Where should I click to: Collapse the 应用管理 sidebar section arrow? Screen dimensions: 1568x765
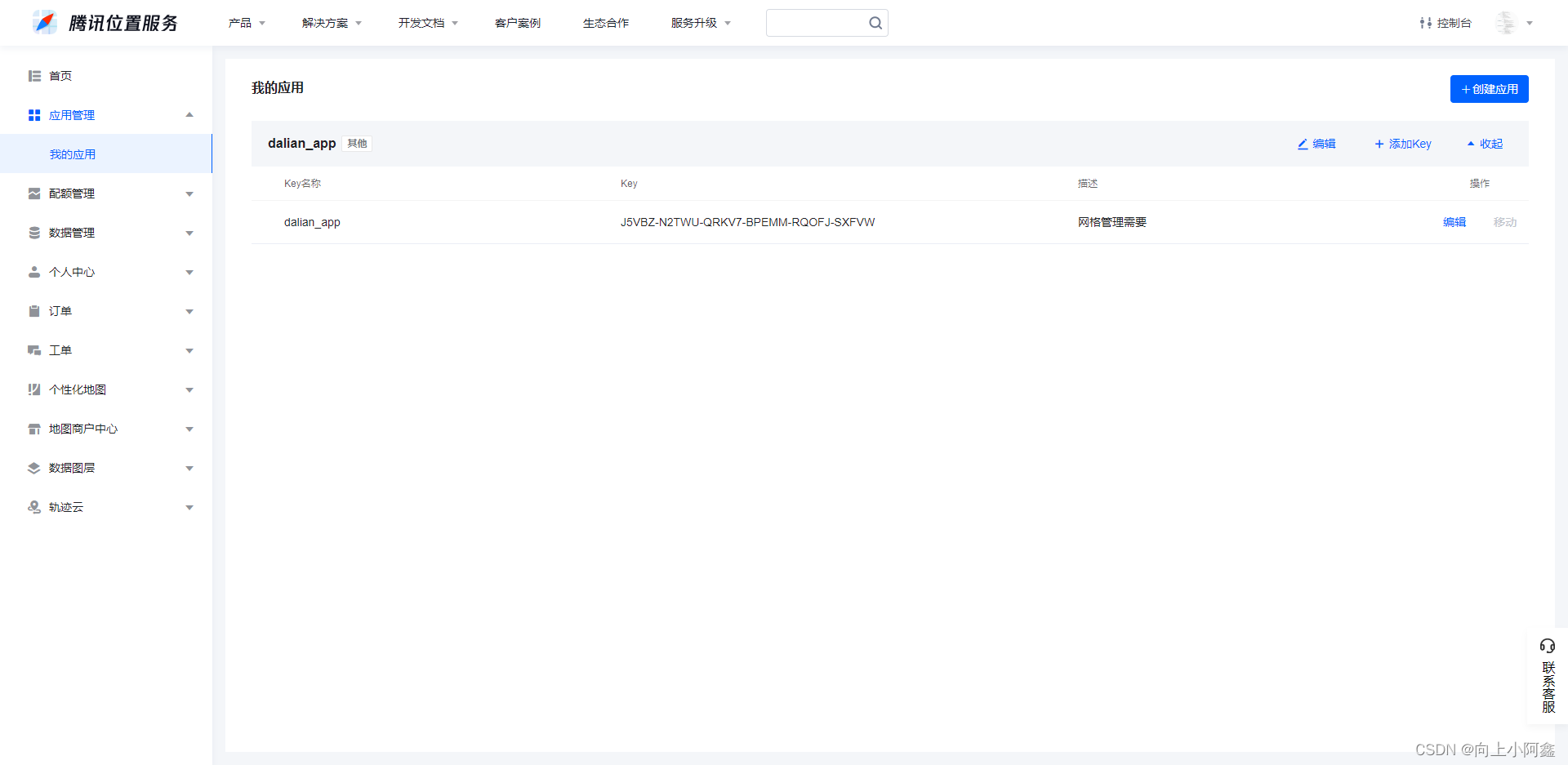pos(189,115)
